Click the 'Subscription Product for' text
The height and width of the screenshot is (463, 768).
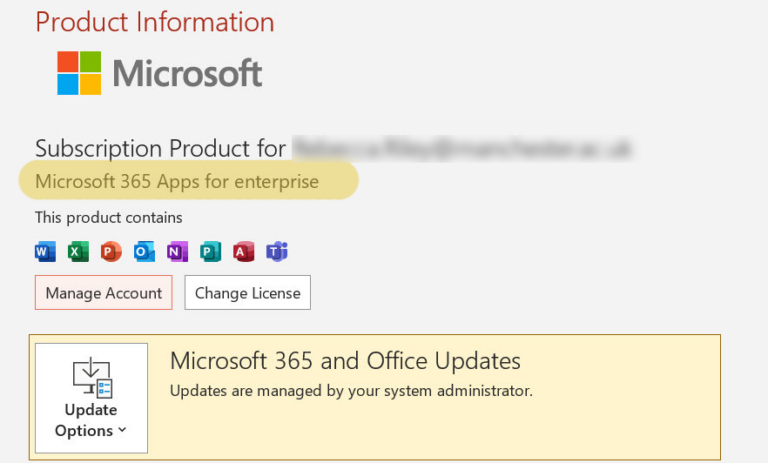[160, 149]
